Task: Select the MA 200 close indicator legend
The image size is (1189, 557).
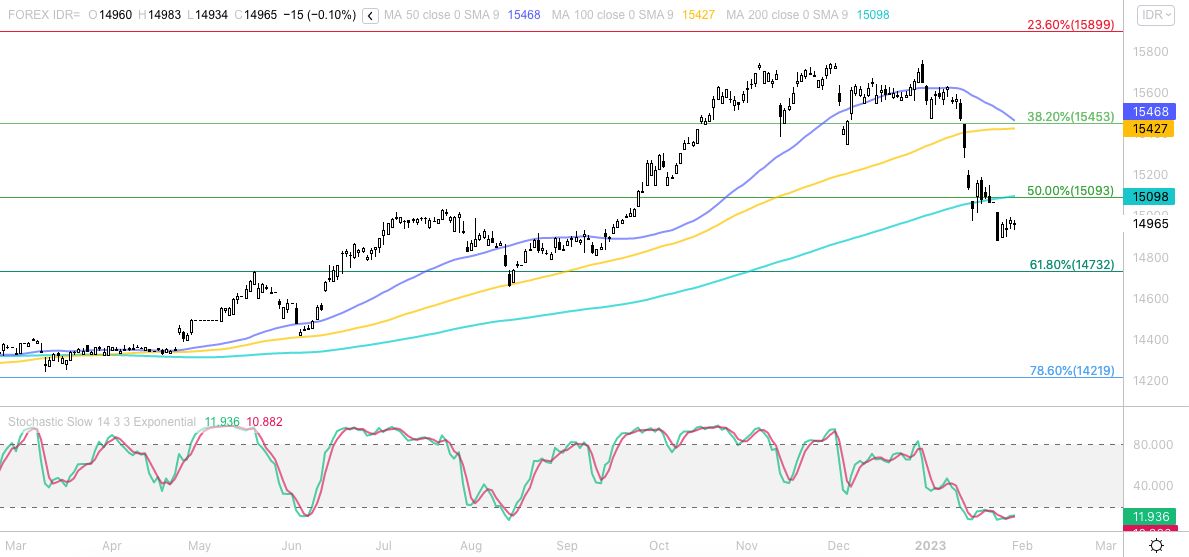Action: point(786,15)
